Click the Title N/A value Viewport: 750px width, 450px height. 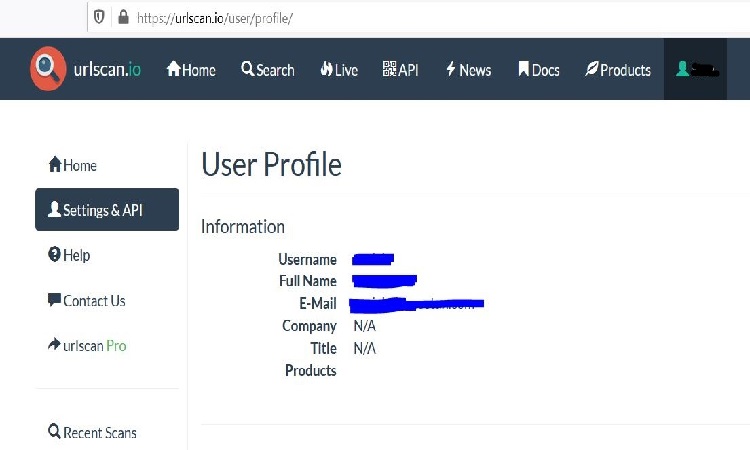click(x=364, y=348)
